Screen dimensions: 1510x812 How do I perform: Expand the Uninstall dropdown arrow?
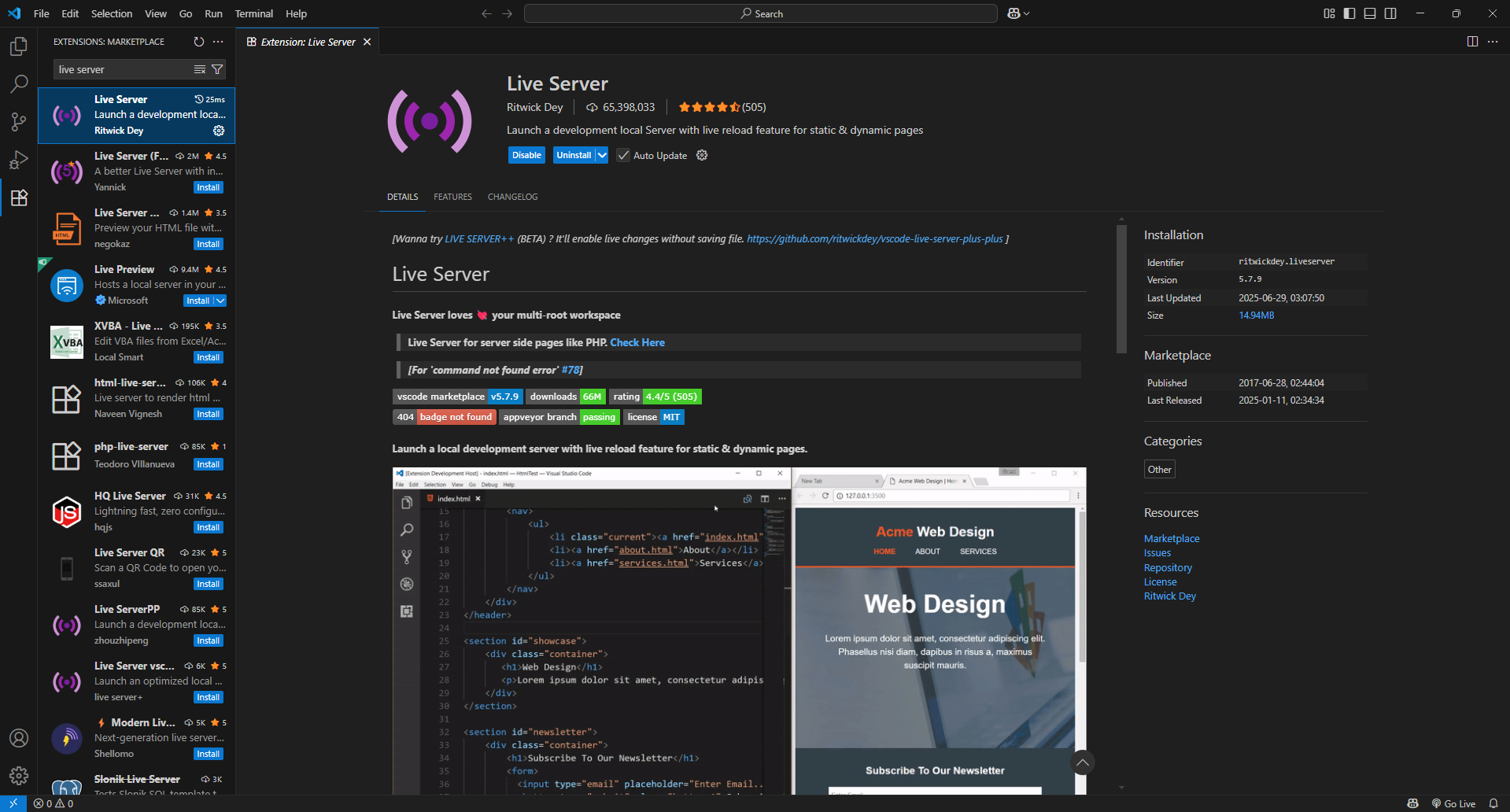[602, 155]
